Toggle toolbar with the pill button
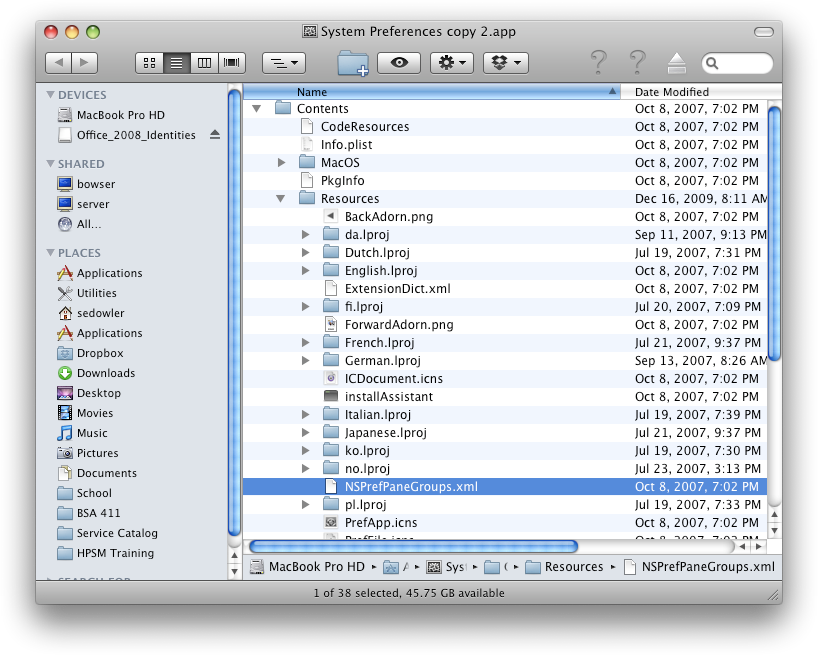Screen dimensions: 818x655 pyautogui.click(x=764, y=32)
